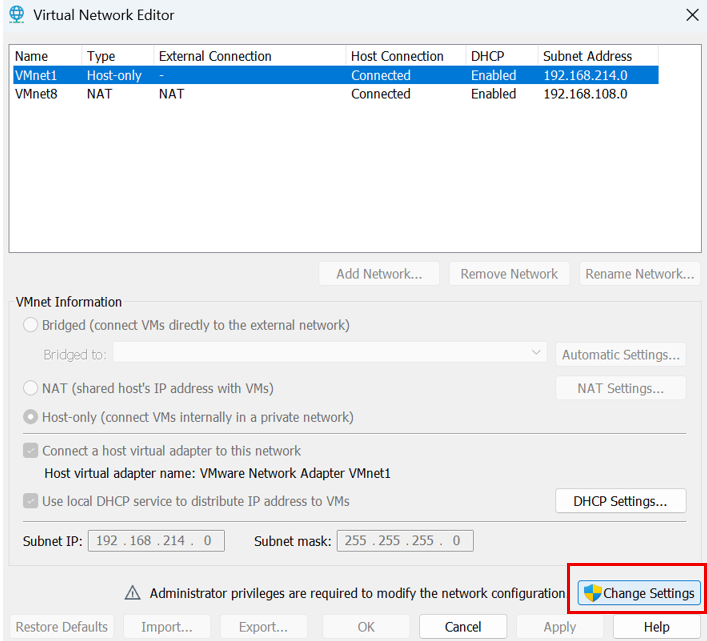This screenshot has height=641, width=707.
Task: Click the Name column header
Action: [x=47, y=56]
